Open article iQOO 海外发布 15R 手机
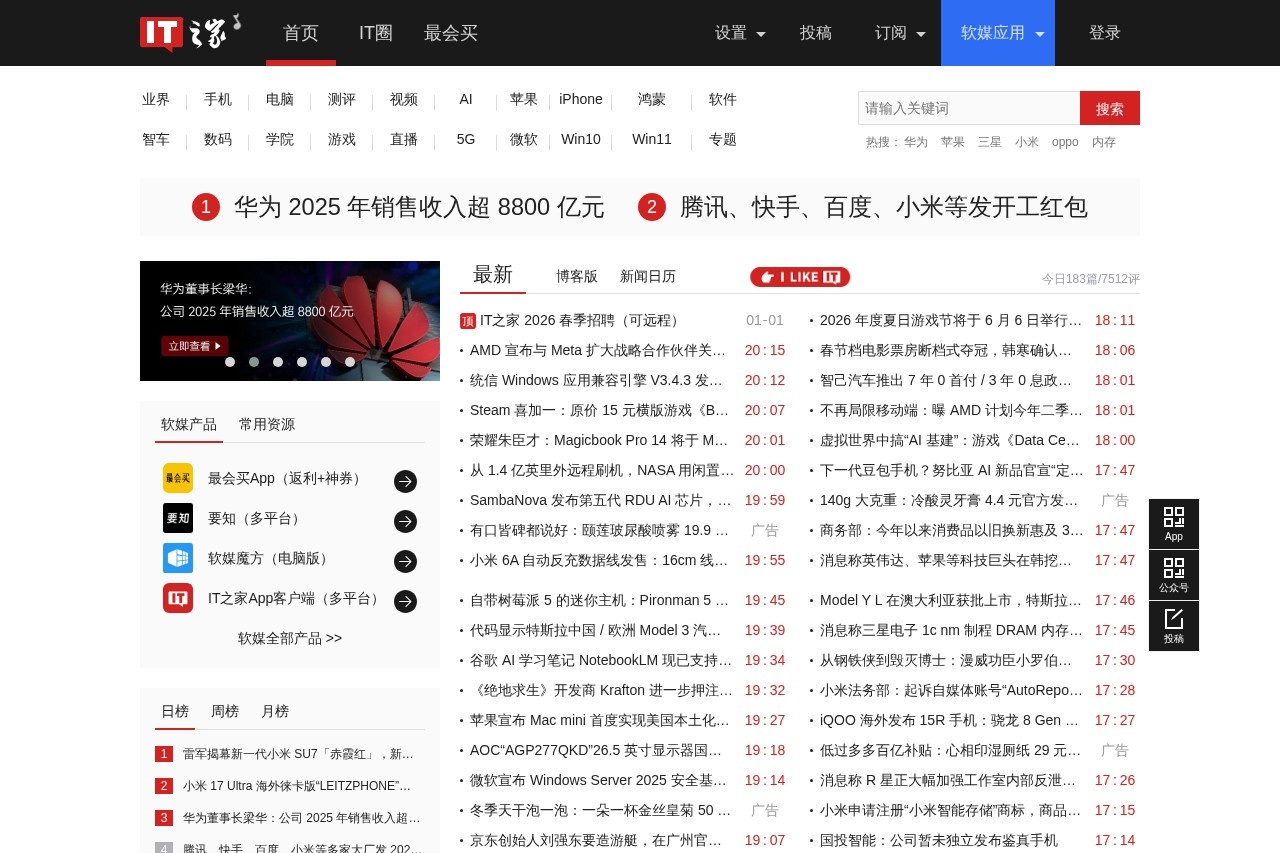Viewport: 1280px width, 853px height. tap(950, 720)
